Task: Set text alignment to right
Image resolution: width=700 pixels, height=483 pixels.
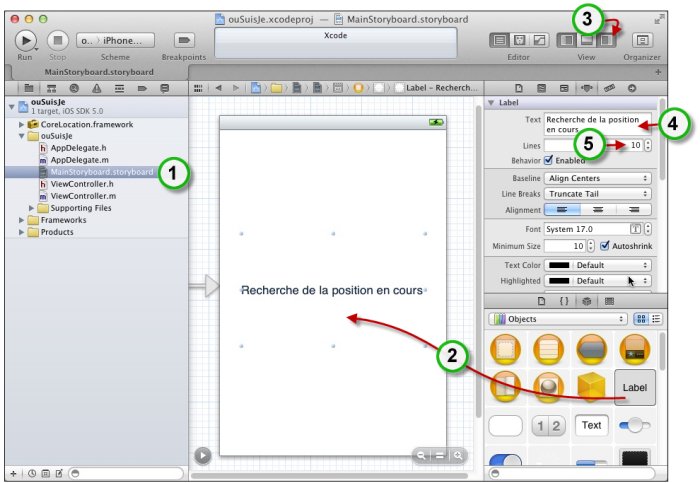Action: pyautogui.click(x=633, y=209)
